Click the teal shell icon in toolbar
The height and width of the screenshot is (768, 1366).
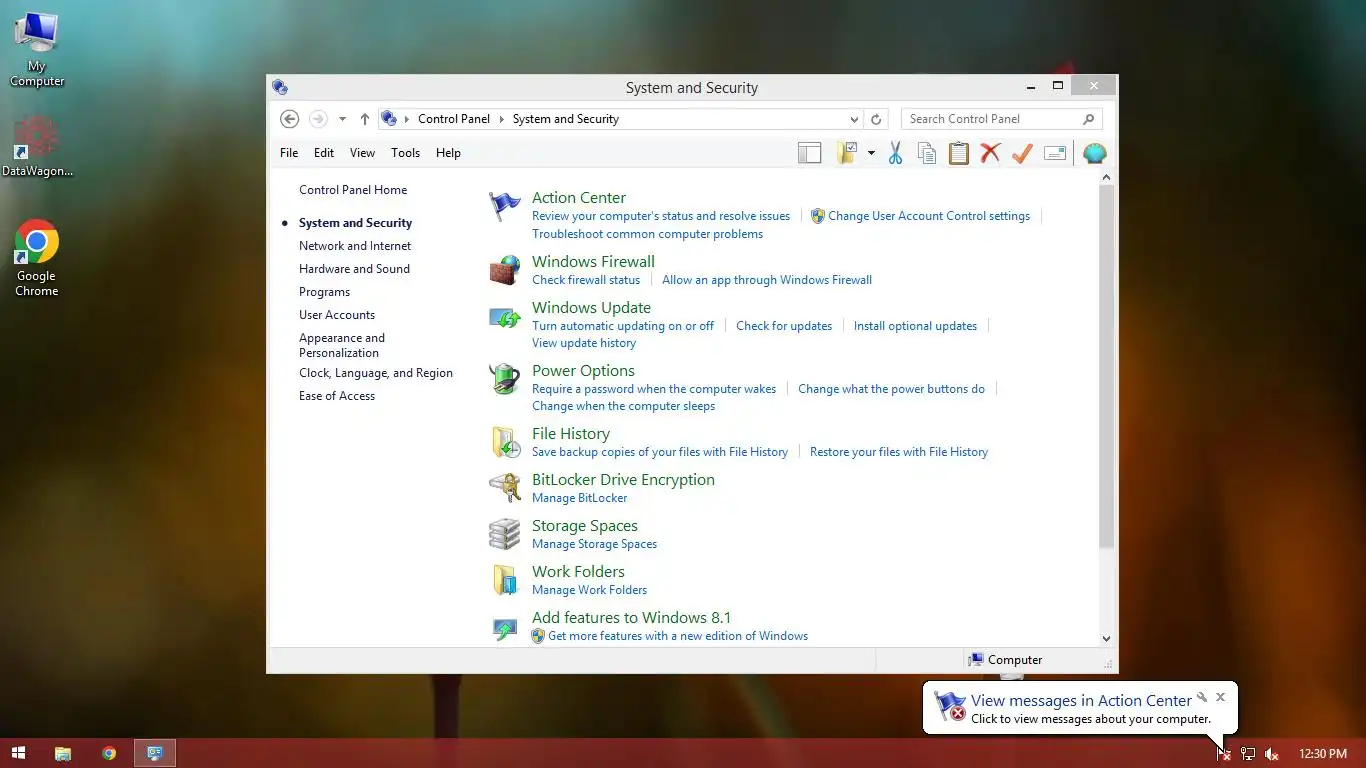point(1095,153)
